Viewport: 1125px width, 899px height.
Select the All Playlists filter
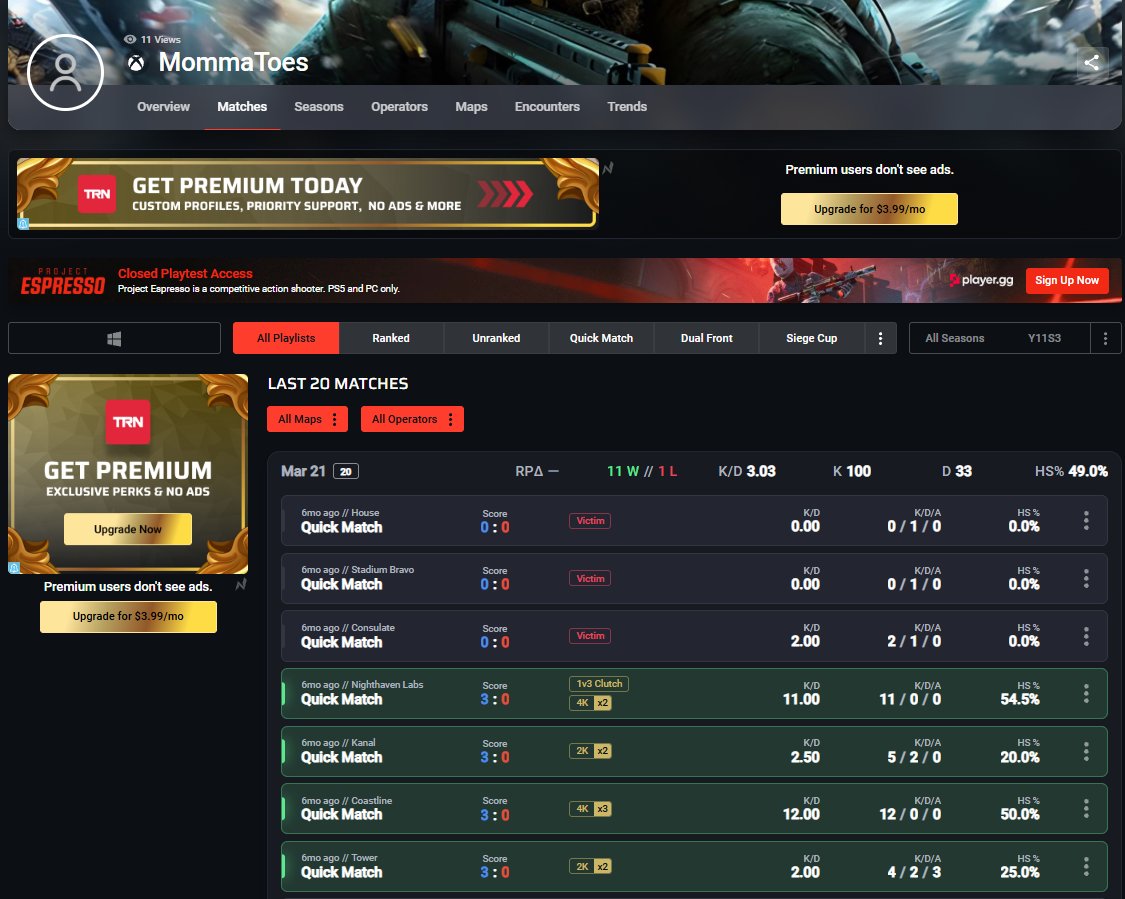(x=286, y=338)
